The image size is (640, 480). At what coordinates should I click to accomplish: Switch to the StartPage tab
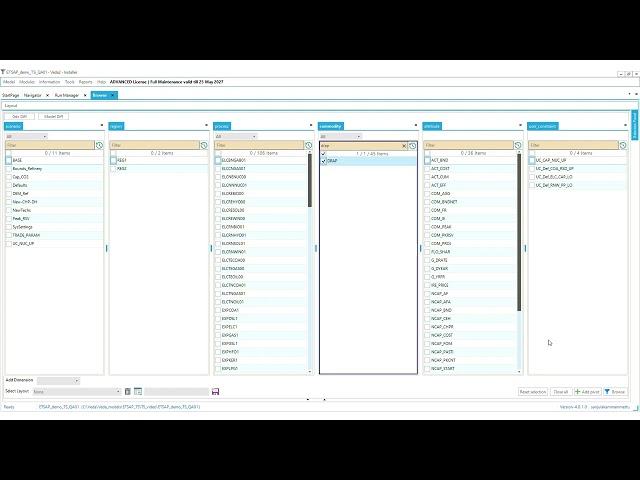pyautogui.click(x=11, y=95)
